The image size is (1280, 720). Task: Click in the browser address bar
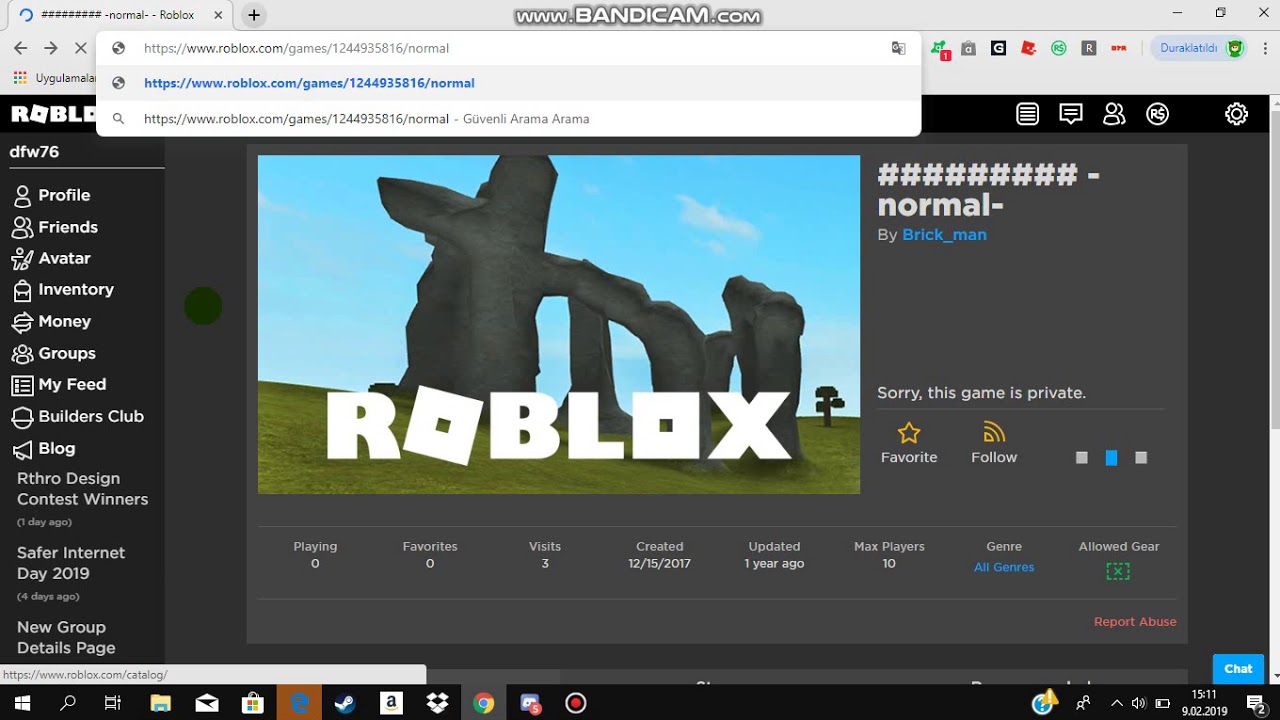point(510,48)
